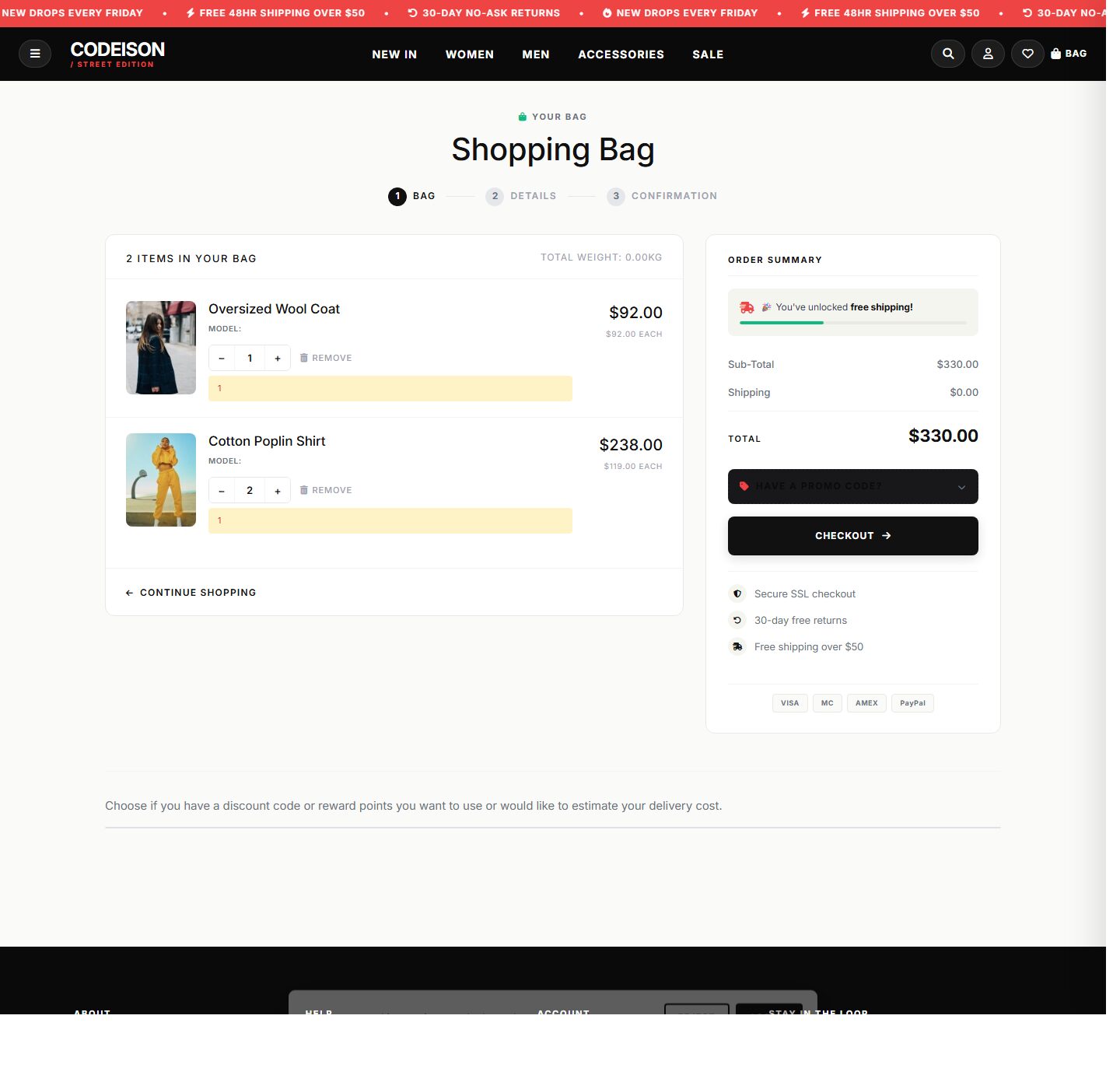Click Cotton Poplin Shirt quantity field
This screenshot has width=1120, height=1089.
(250, 490)
